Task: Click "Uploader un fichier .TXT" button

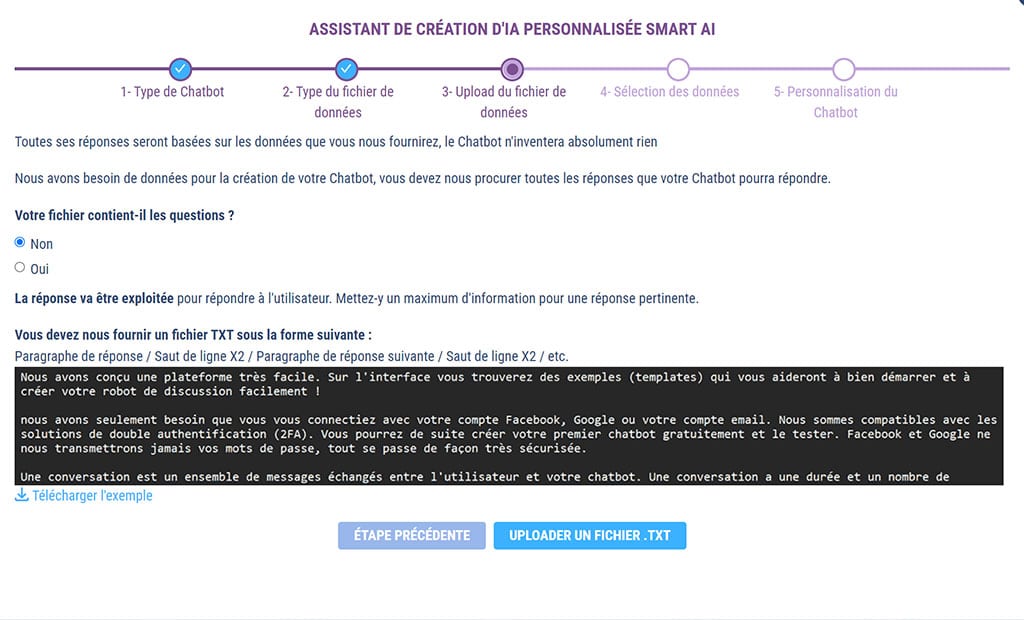Action: [x=589, y=535]
